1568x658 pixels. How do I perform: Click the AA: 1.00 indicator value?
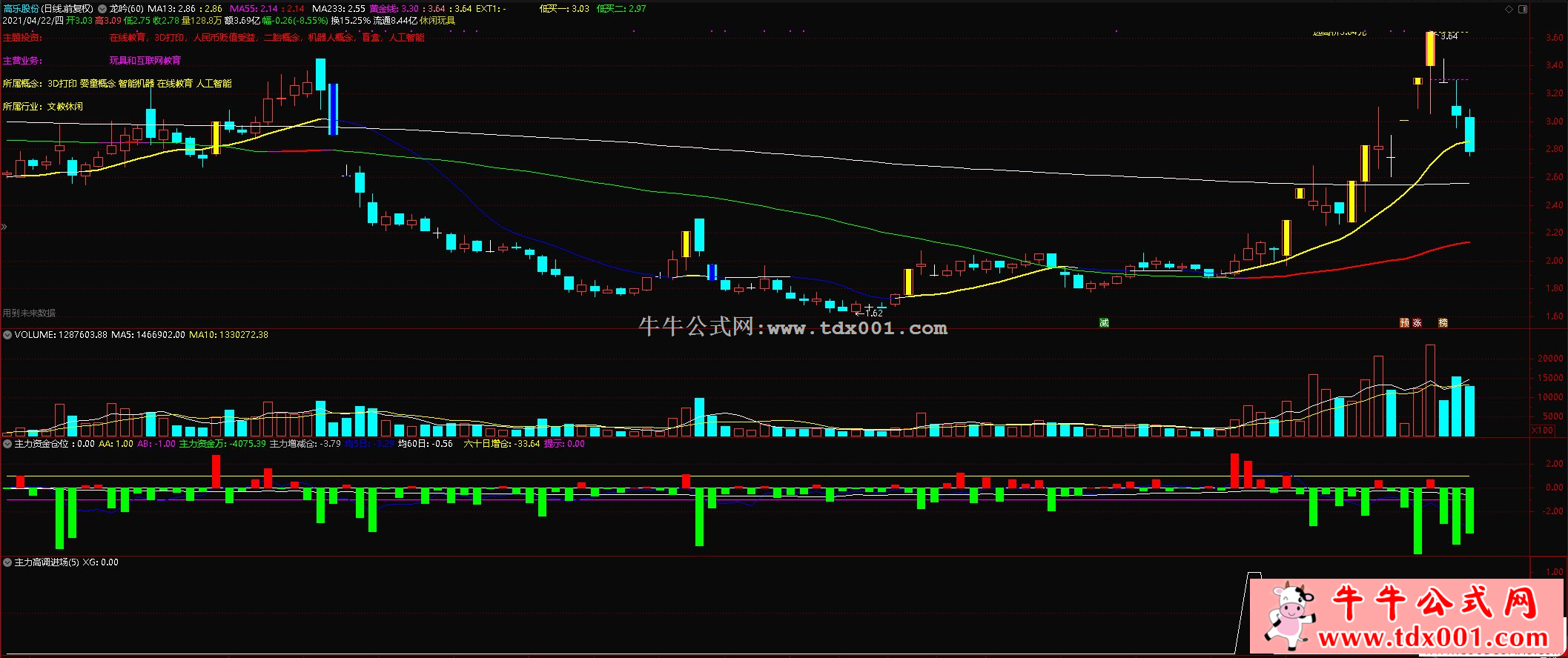(x=116, y=444)
